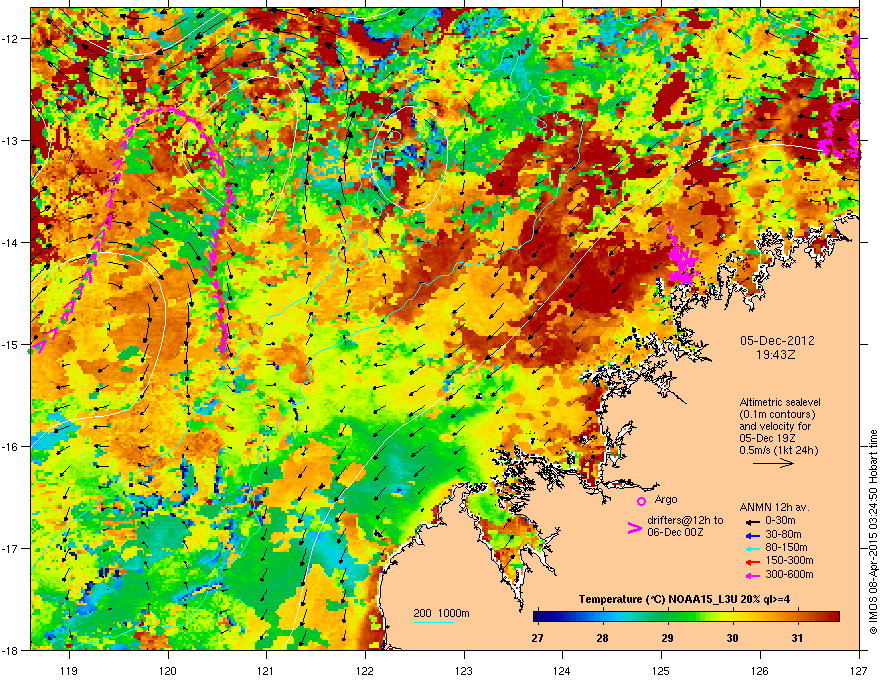Click the longitude axis label 124
This screenshot has width=880, height=680.
click(562, 670)
